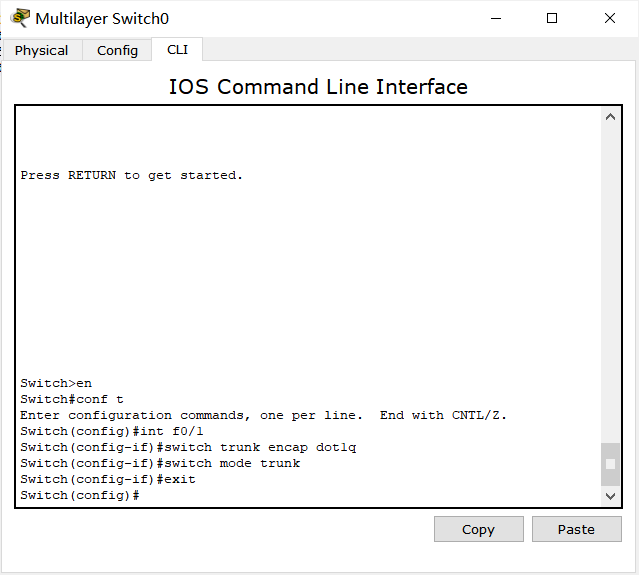Open the Config tab
The width and height of the screenshot is (639, 575).
point(117,50)
